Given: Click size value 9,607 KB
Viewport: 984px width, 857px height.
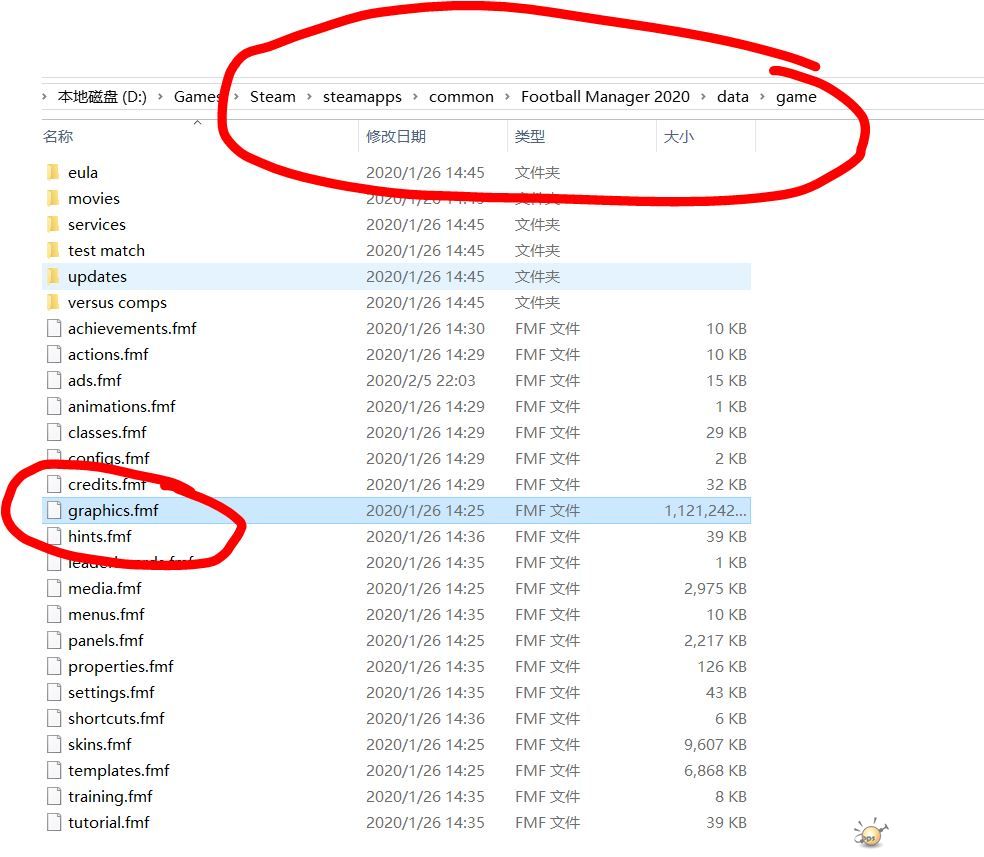Looking at the screenshot, I should (x=715, y=745).
